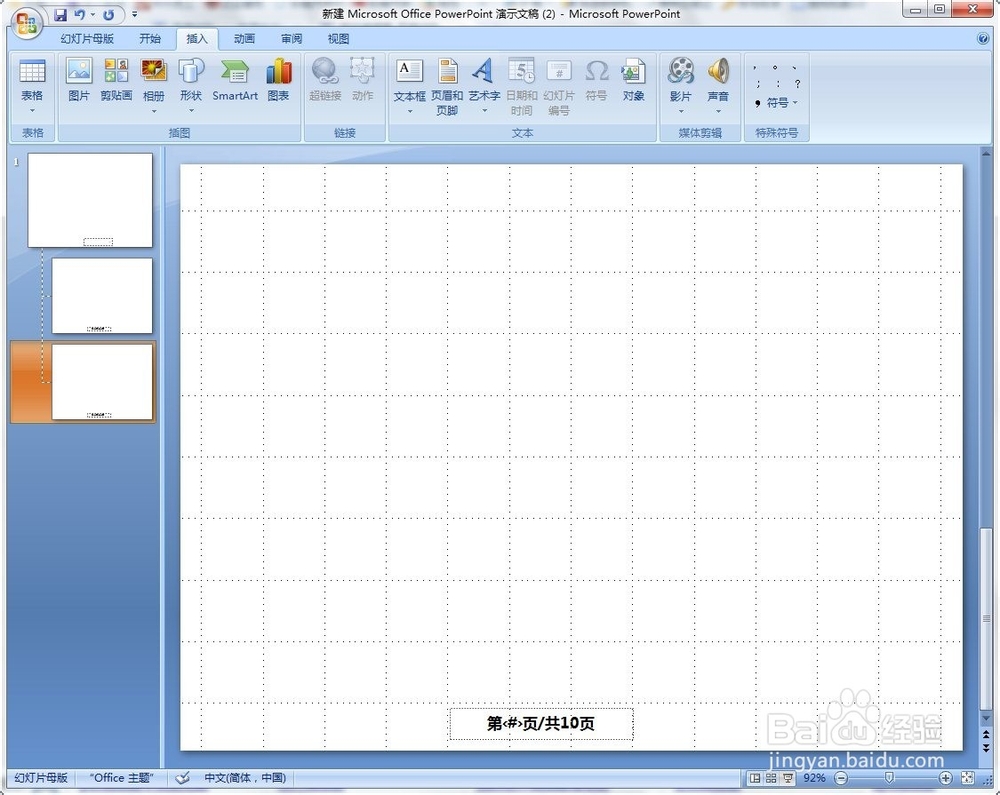Expand the 影片 dropdown arrow

coord(680,111)
